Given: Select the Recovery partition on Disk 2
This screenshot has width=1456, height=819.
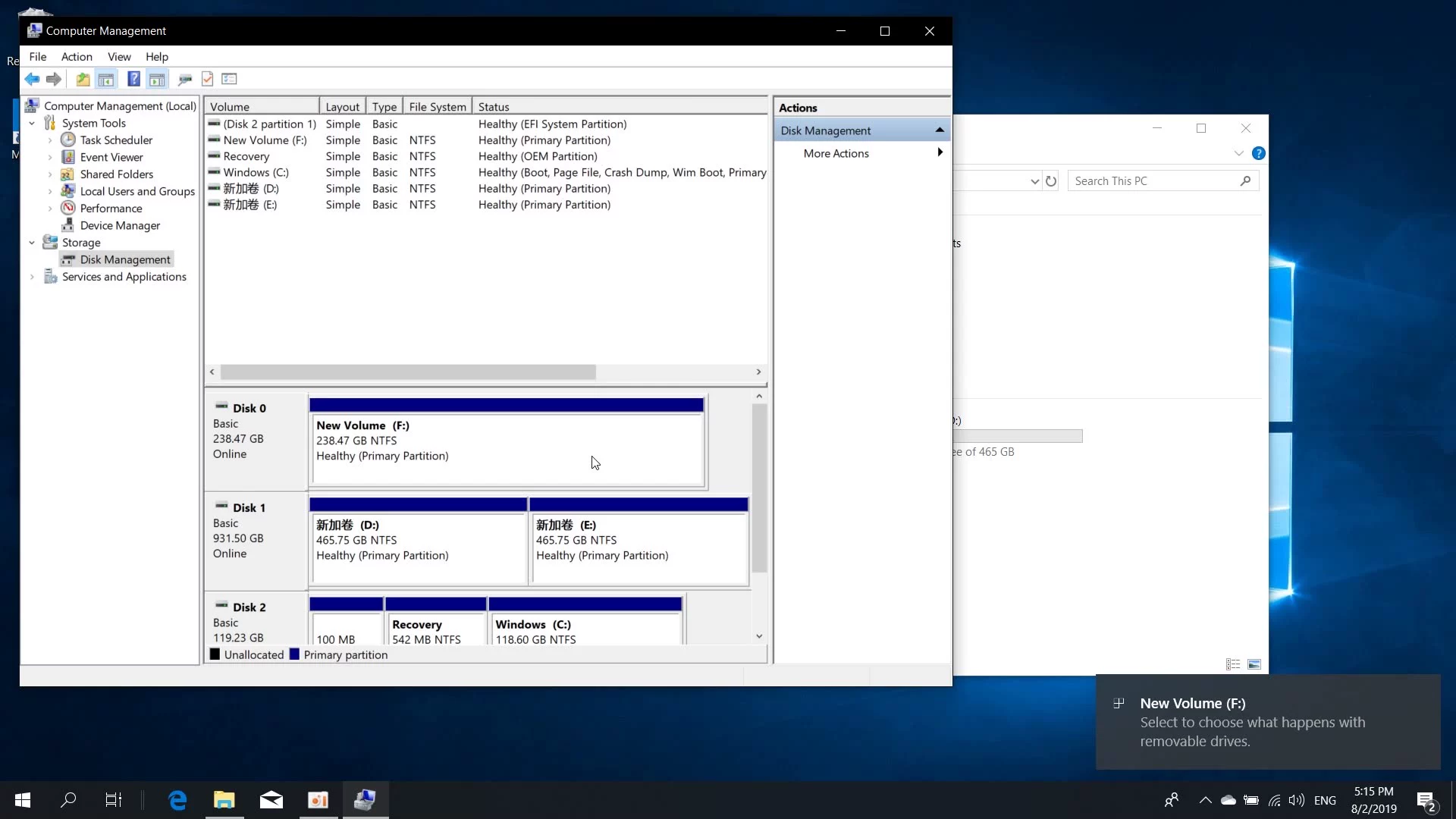Looking at the screenshot, I should (x=435, y=622).
